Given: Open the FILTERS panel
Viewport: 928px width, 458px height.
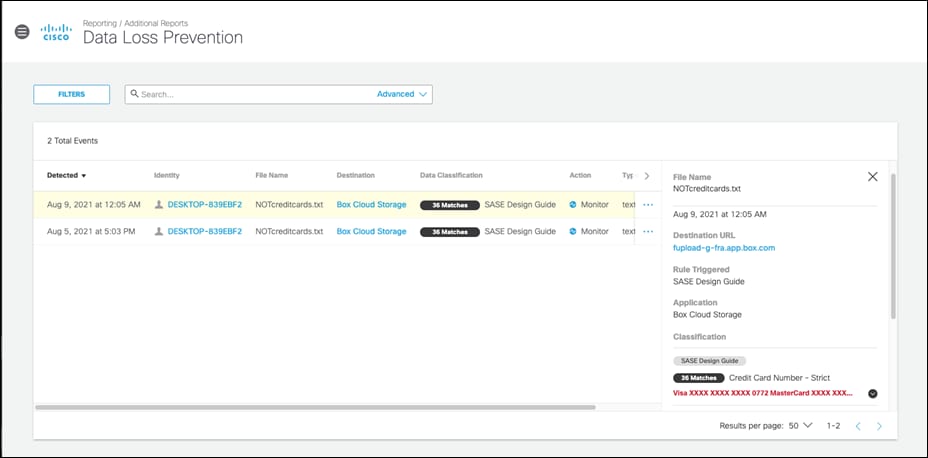Looking at the screenshot, I should pos(72,95).
